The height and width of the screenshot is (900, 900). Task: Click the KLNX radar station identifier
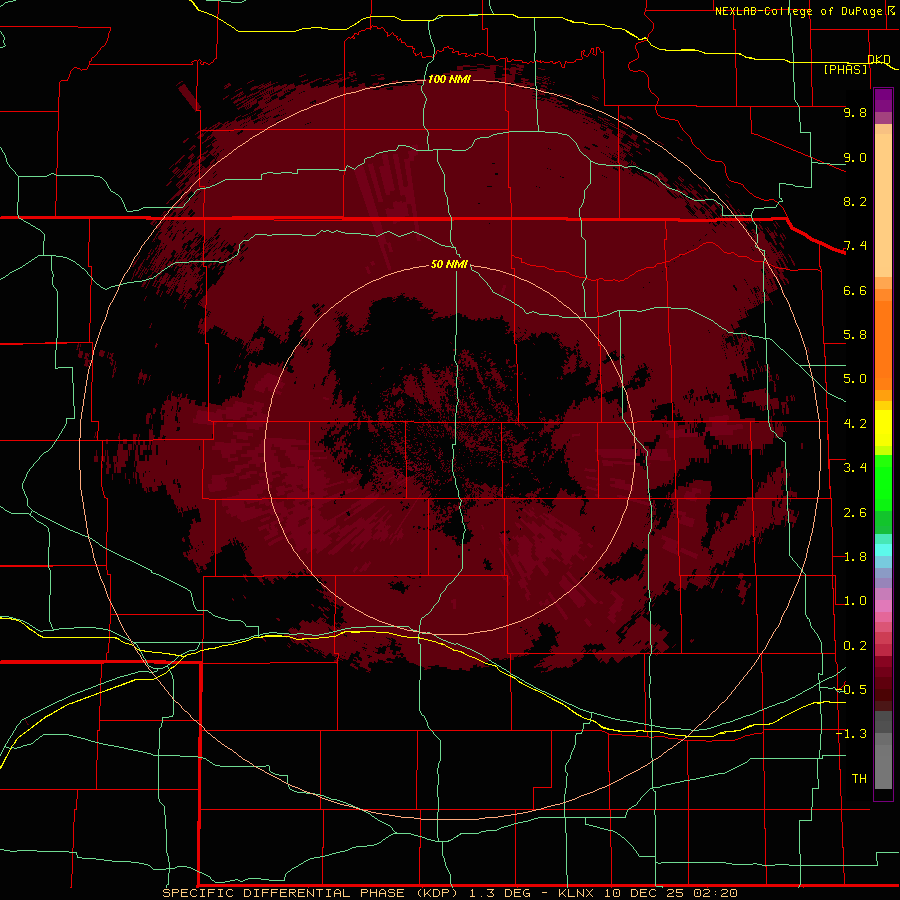tap(576, 893)
